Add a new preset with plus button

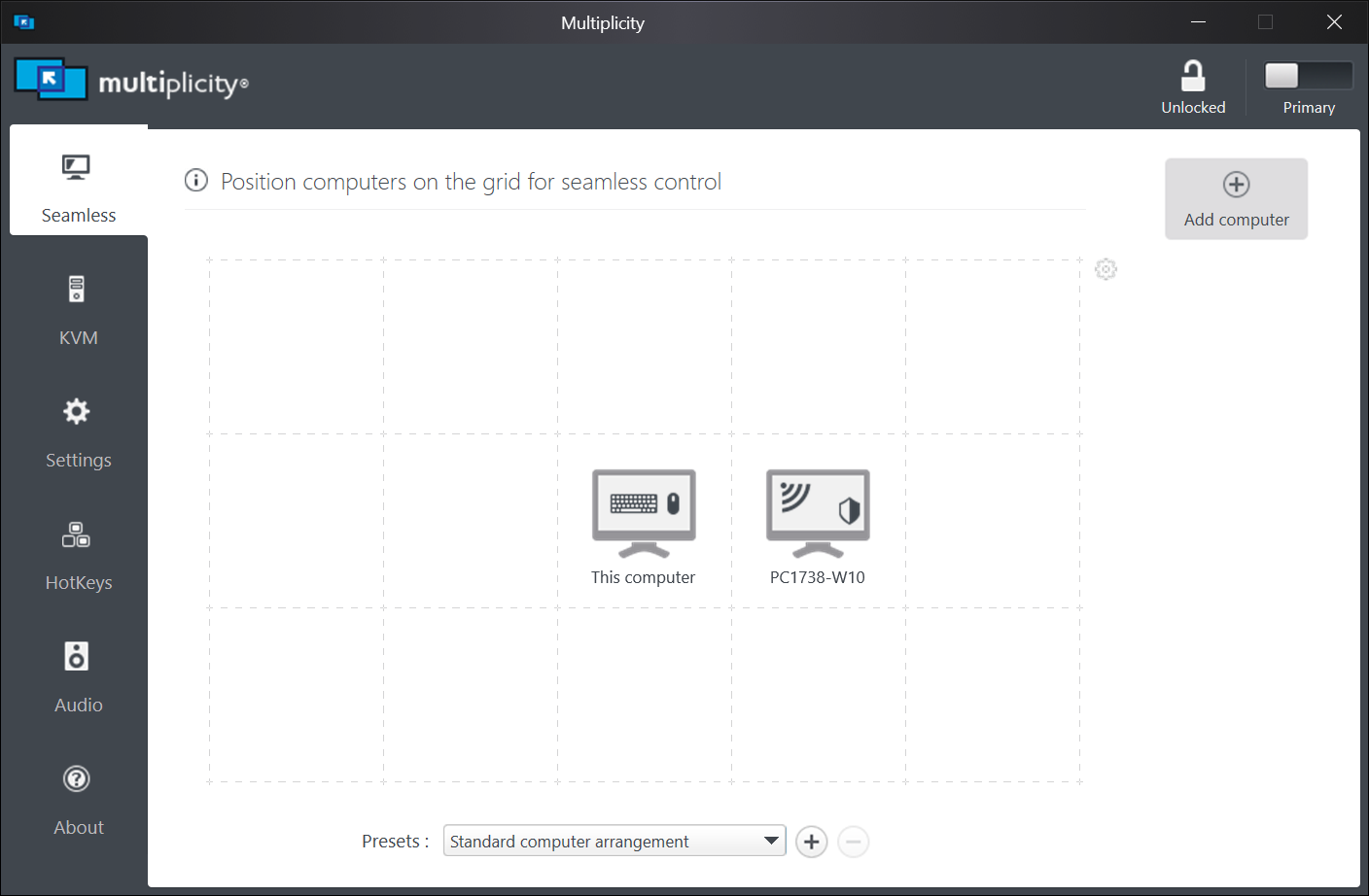coord(812,842)
